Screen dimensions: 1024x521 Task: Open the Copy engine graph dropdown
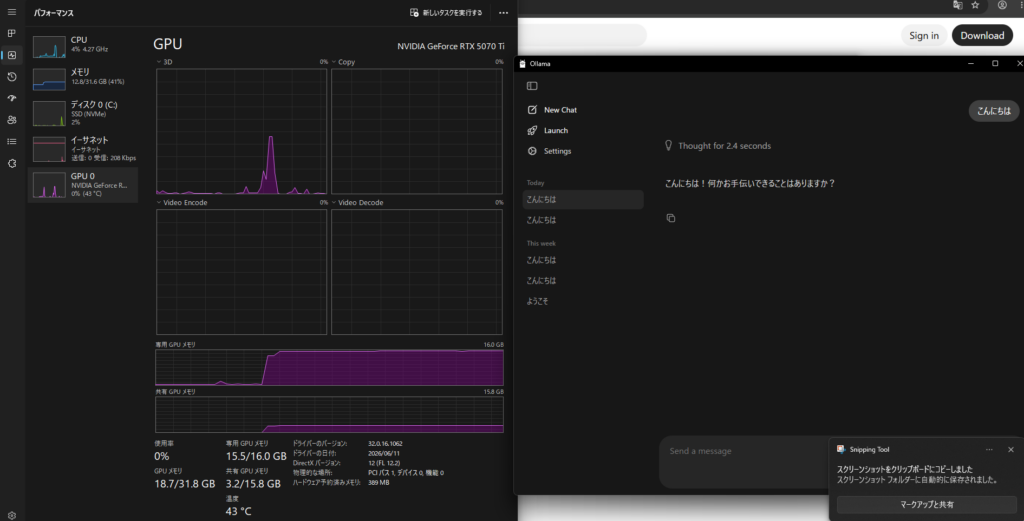tap(334, 62)
